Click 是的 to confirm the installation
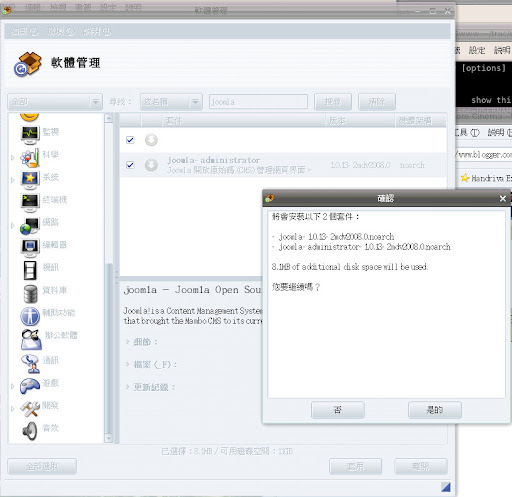The image size is (512, 497). pos(435,410)
